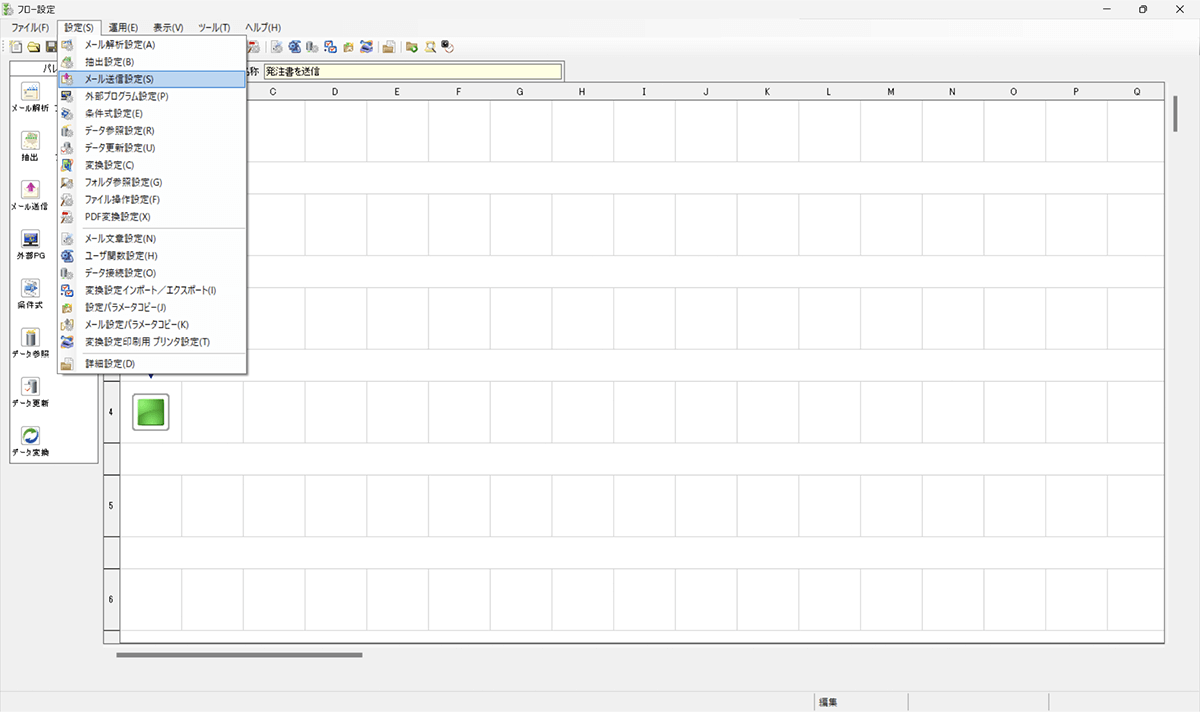This screenshot has height=712, width=1200.
Task: Open the ツール(T) menu
Action: click(214, 27)
